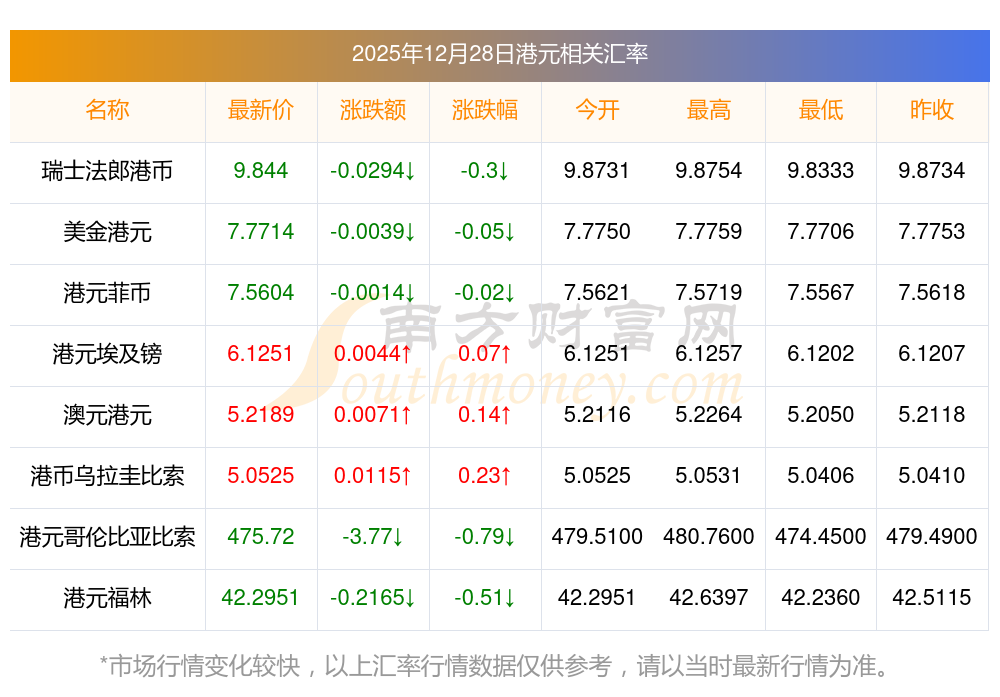Click low value 9.8333
The image size is (1000, 697).
tap(821, 170)
